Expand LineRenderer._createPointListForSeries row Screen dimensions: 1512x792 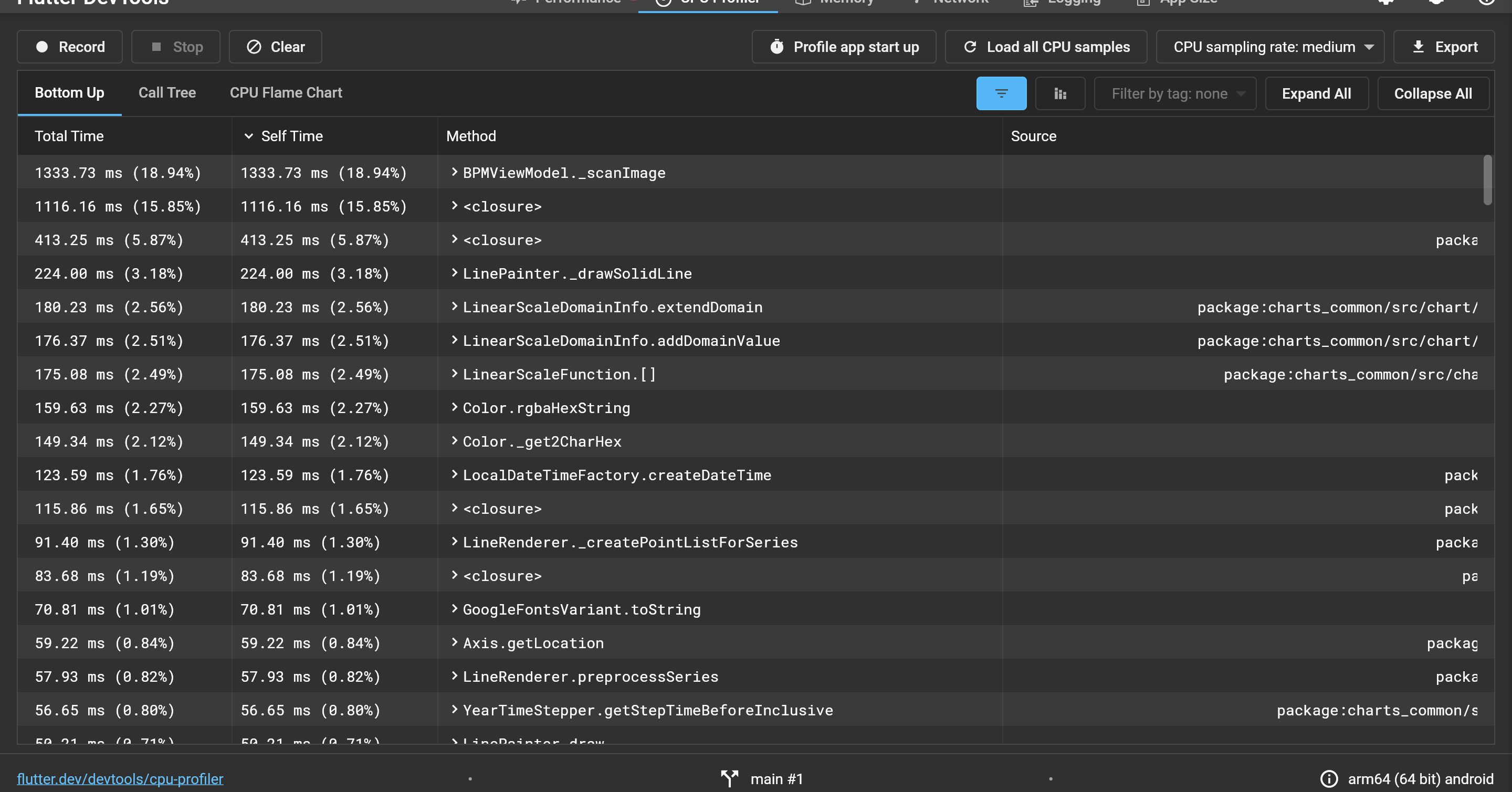pos(454,542)
